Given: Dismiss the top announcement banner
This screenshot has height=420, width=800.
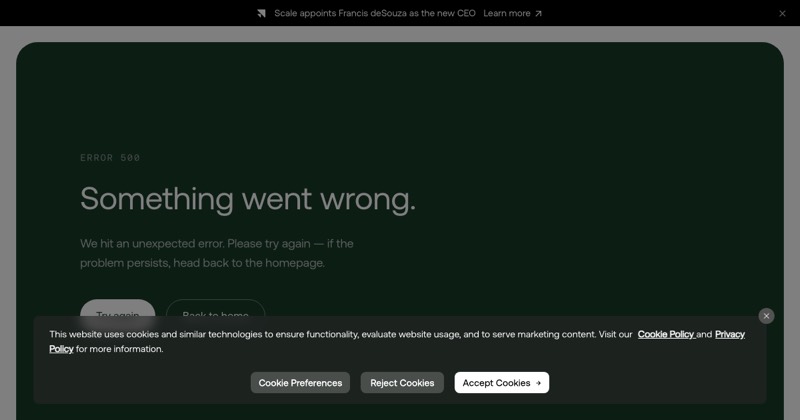Looking at the screenshot, I should coord(782,14).
